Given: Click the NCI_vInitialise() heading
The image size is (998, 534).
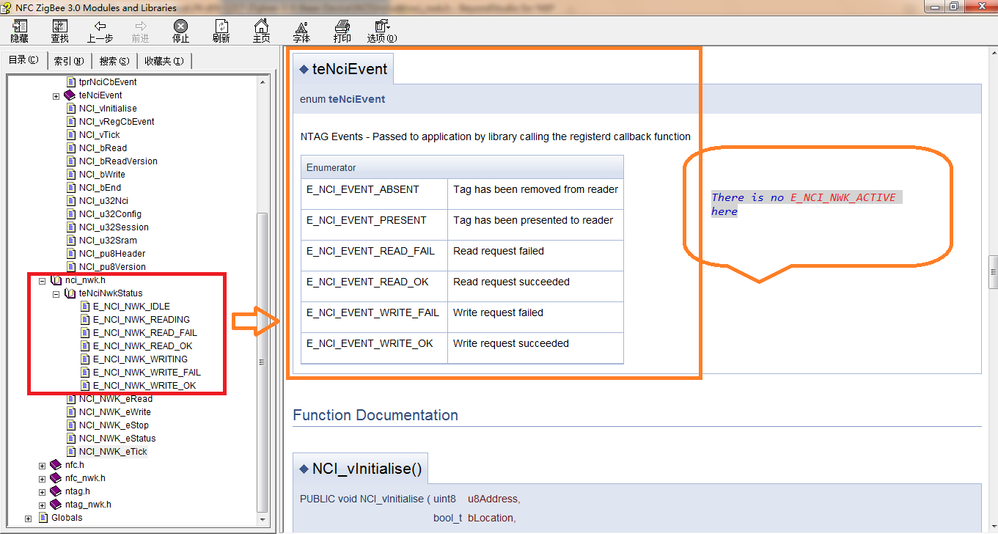Looking at the screenshot, I should [x=367, y=469].
